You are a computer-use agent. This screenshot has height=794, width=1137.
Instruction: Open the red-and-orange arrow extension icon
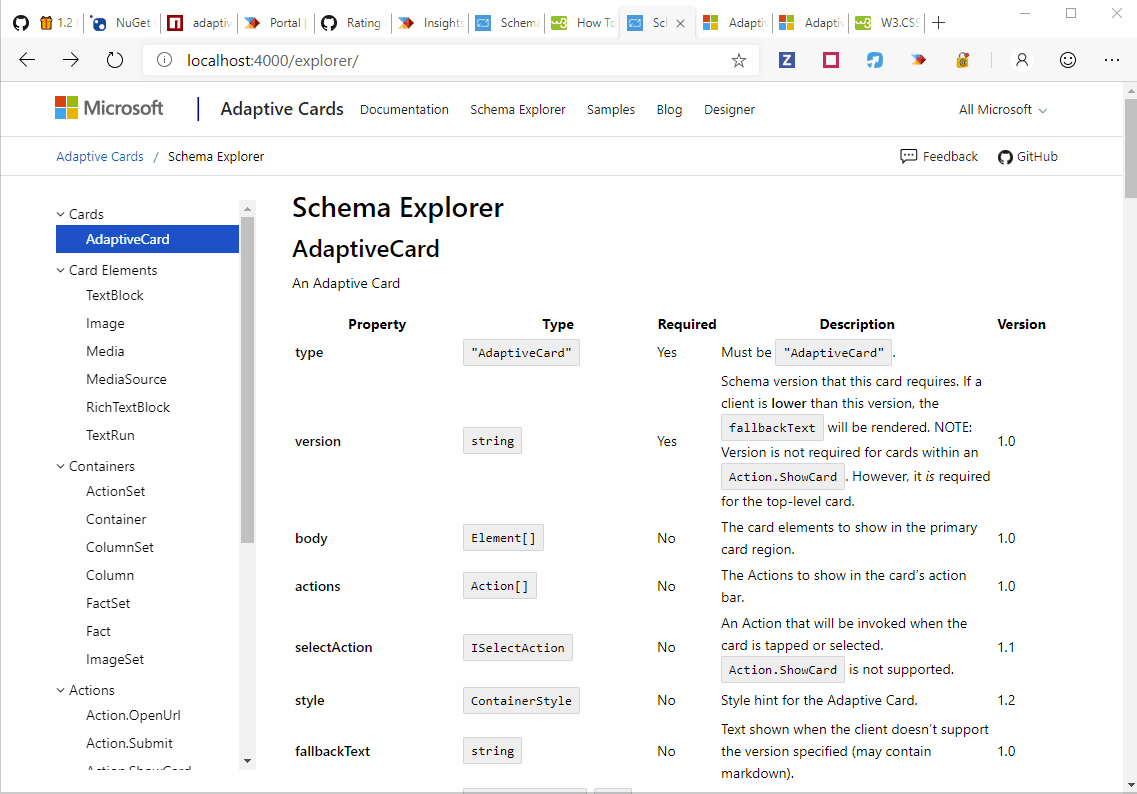point(919,60)
